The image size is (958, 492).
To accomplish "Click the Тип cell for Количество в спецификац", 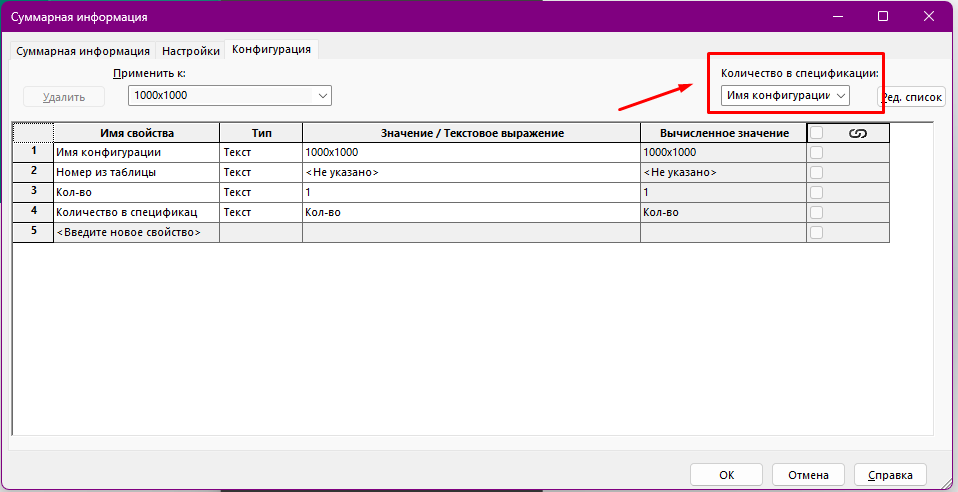I will point(260,212).
